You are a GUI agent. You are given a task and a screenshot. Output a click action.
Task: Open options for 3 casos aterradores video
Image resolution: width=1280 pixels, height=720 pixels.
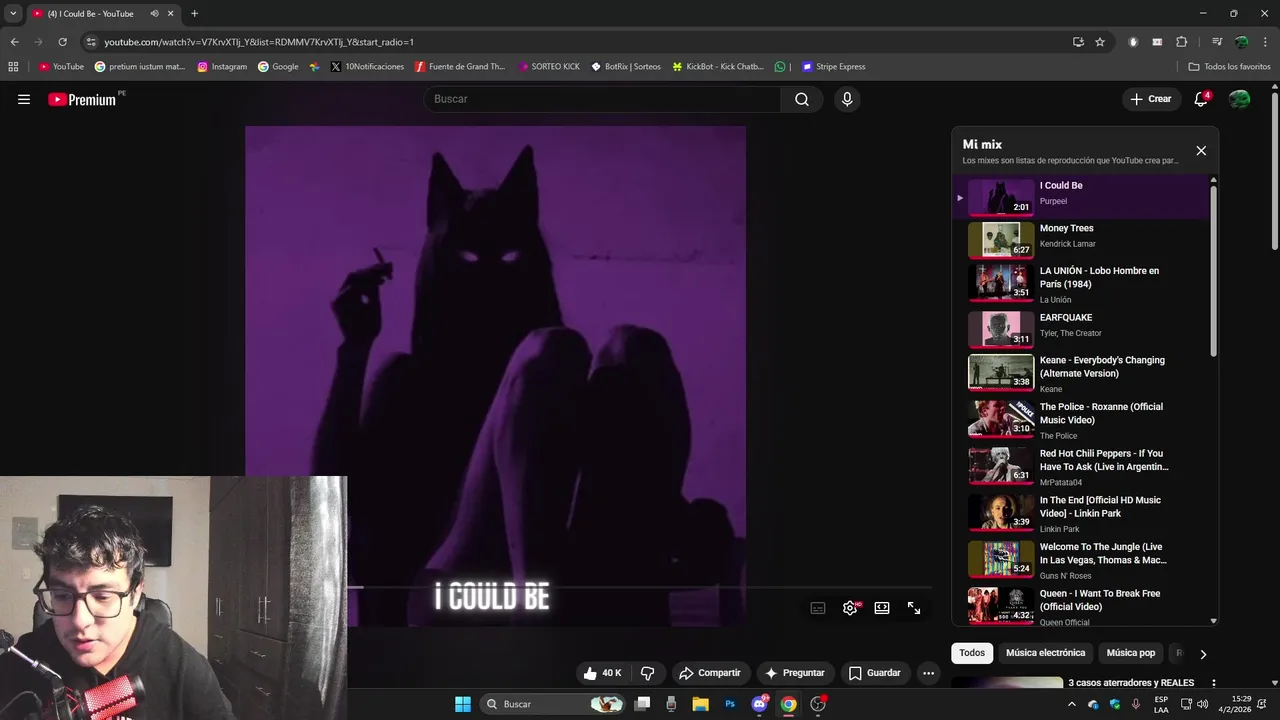click(1213, 684)
